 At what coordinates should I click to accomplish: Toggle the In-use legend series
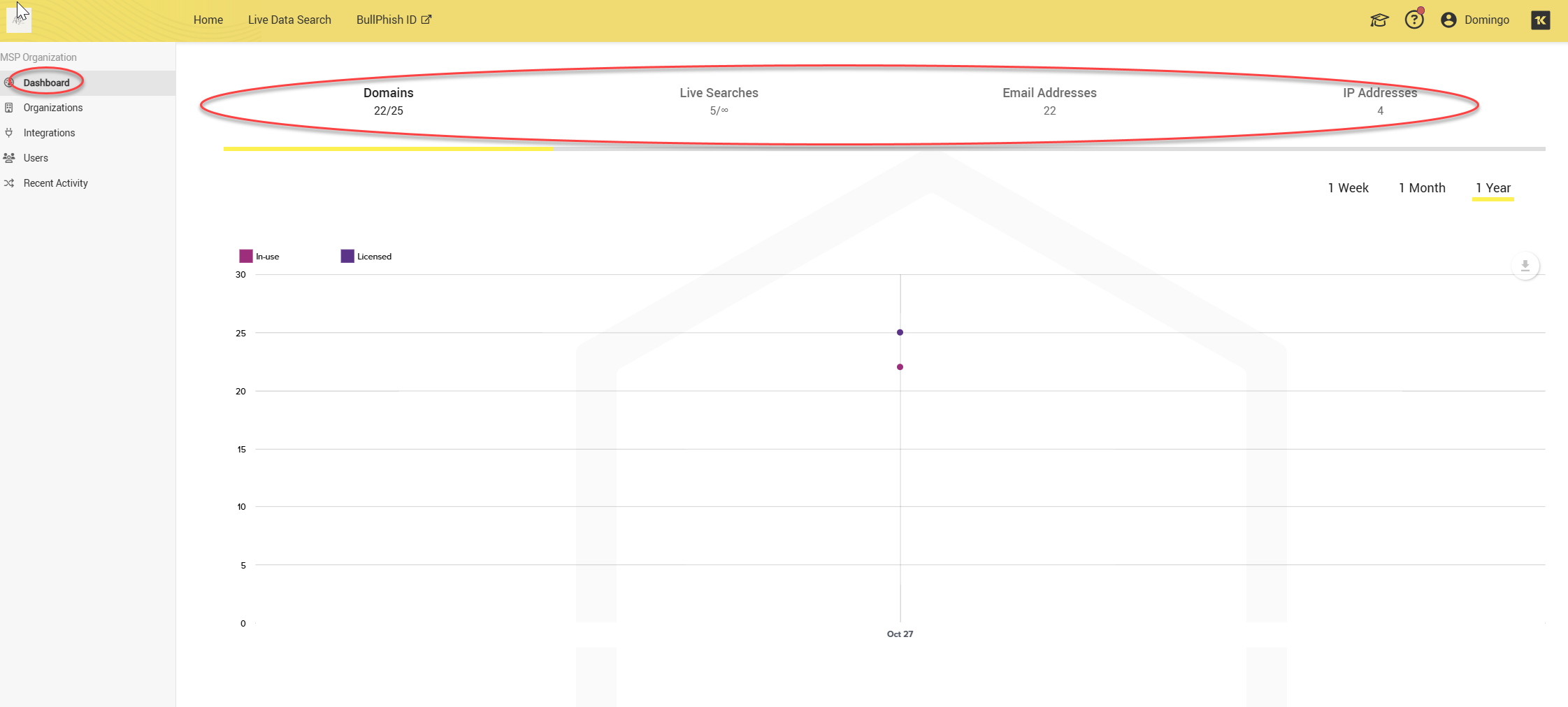(259, 257)
